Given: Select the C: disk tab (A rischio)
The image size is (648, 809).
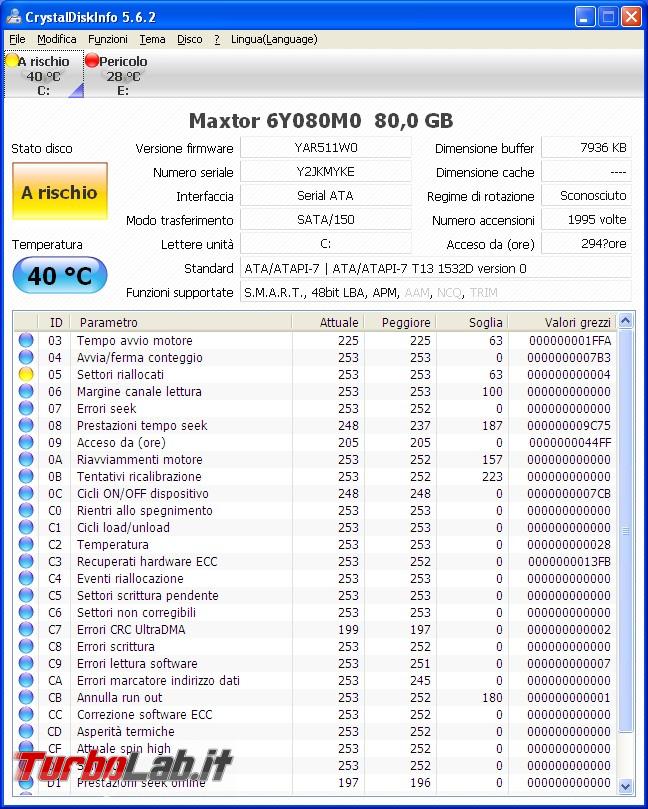Looking at the screenshot, I should [44, 75].
